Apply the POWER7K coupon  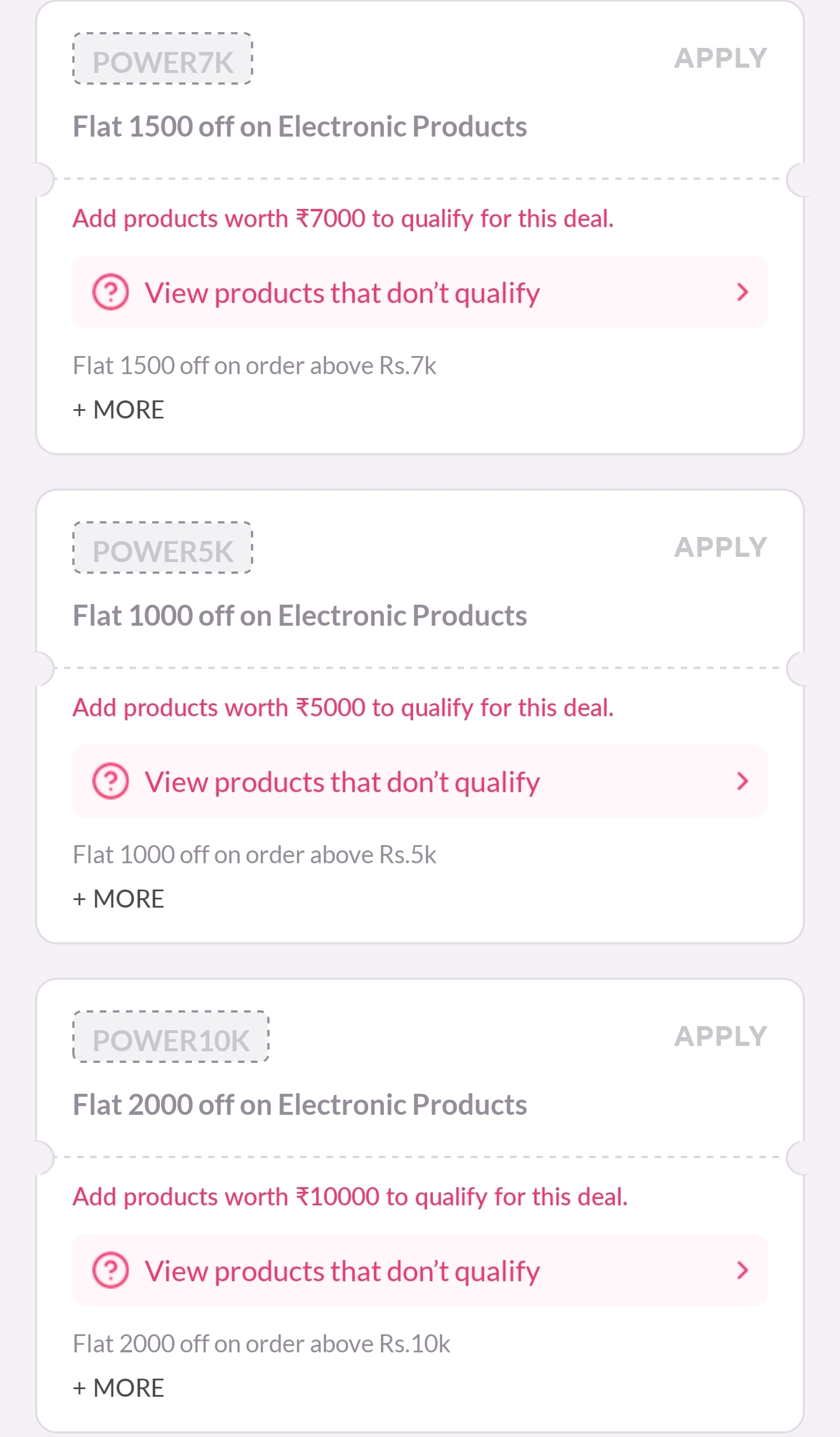coord(720,58)
